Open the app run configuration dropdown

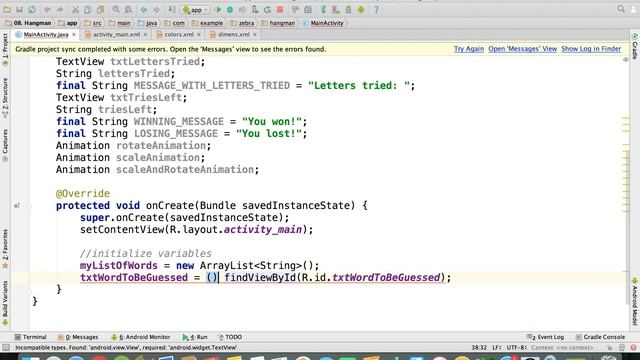[196, 9]
